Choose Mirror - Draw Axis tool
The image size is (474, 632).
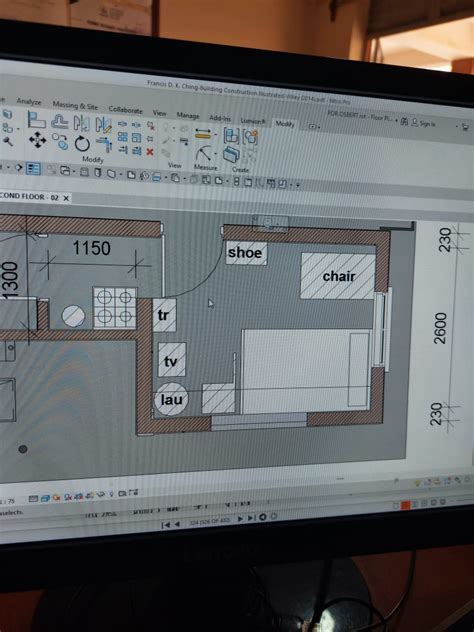point(104,125)
